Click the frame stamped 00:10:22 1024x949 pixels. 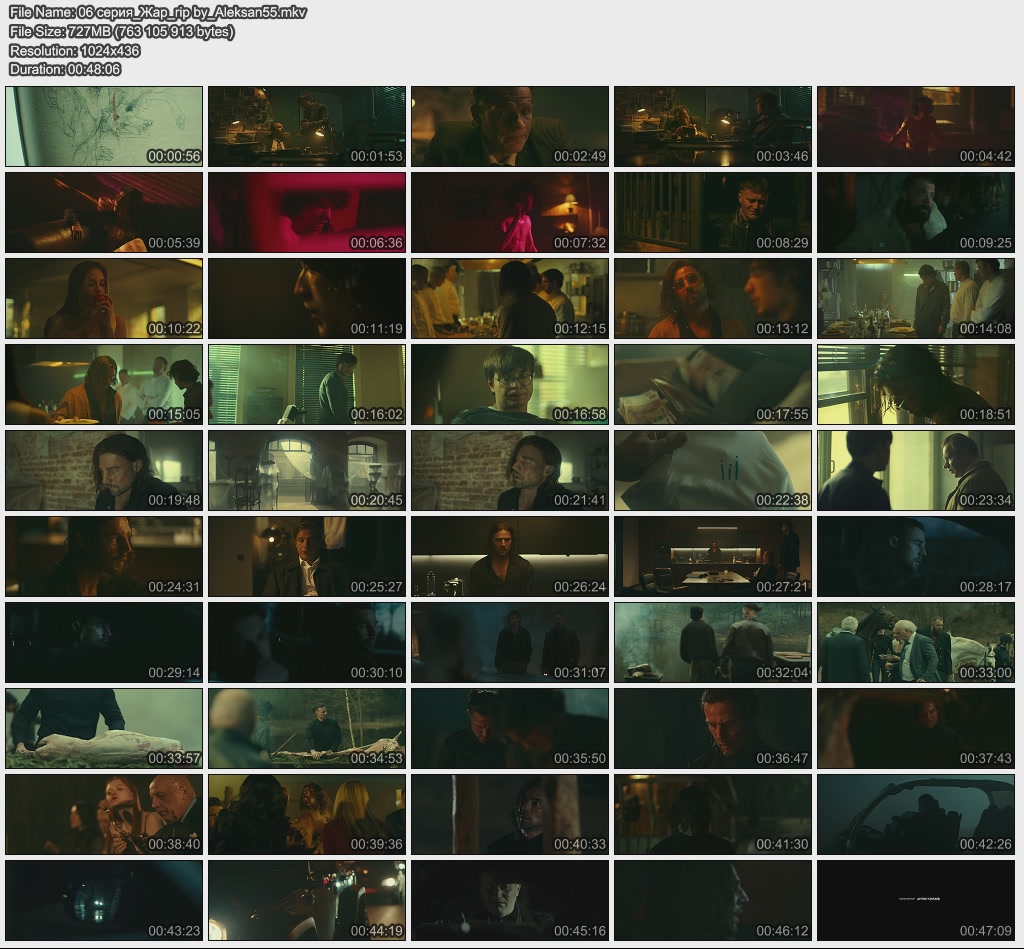coord(104,298)
